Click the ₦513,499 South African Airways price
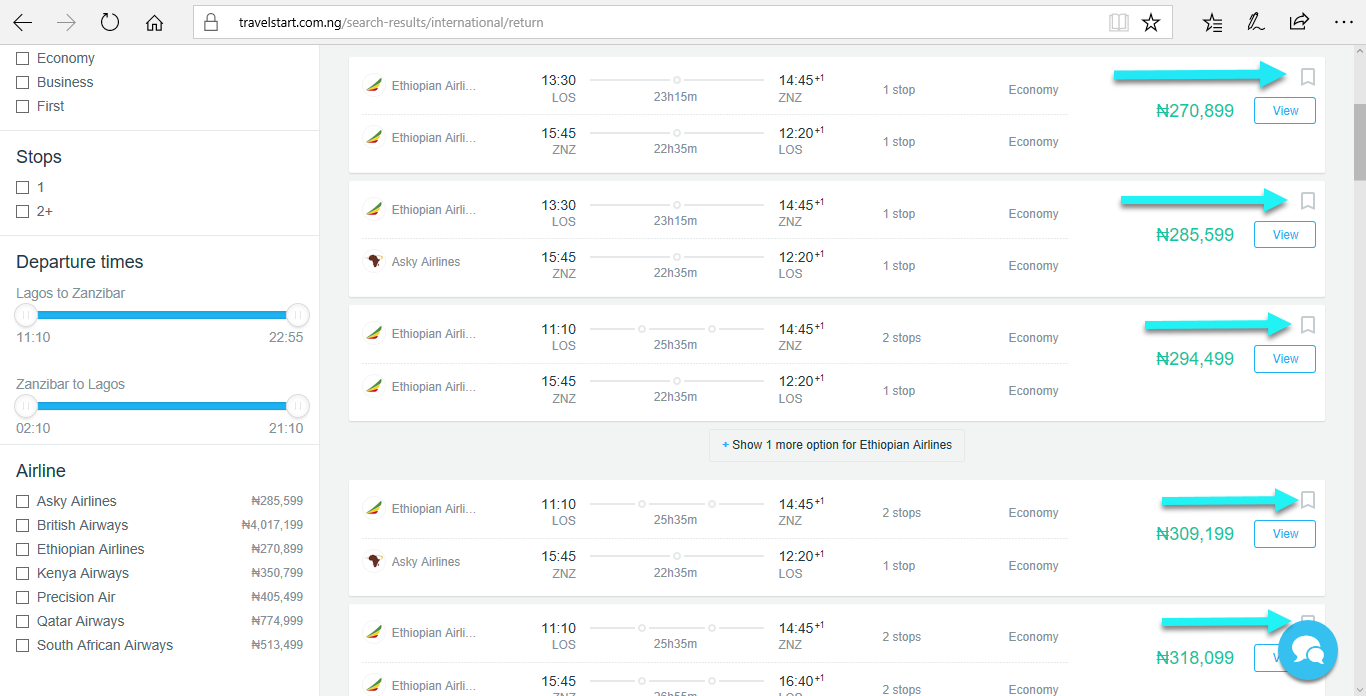Viewport: 1366px width, 696px height. click(x=277, y=645)
